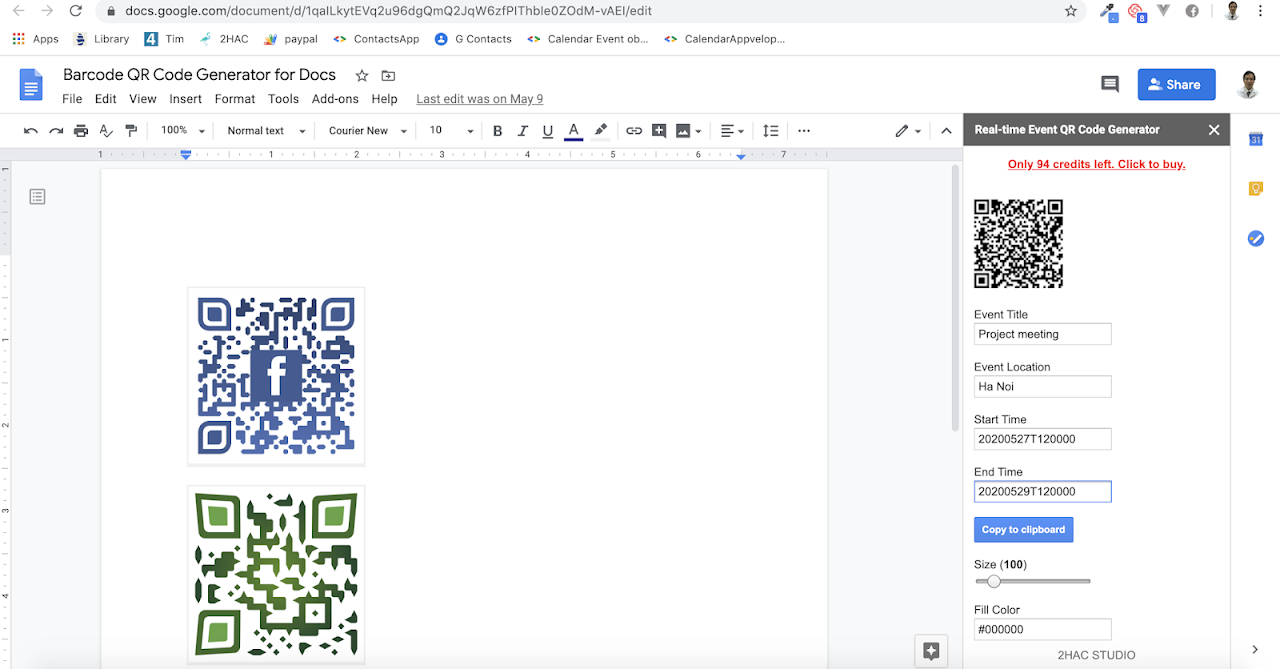Viewport: 1280px width, 669px height.
Task: Click the Explore button at bottom
Action: tap(931, 651)
